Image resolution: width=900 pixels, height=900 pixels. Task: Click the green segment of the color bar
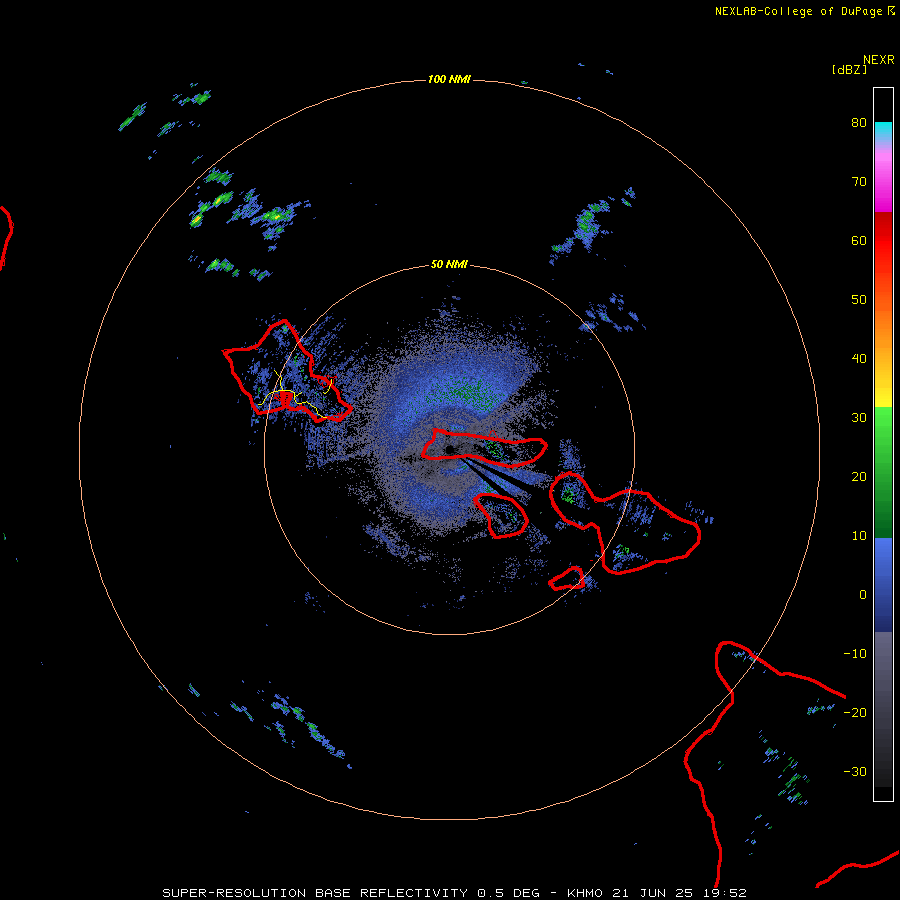click(x=883, y=471)
